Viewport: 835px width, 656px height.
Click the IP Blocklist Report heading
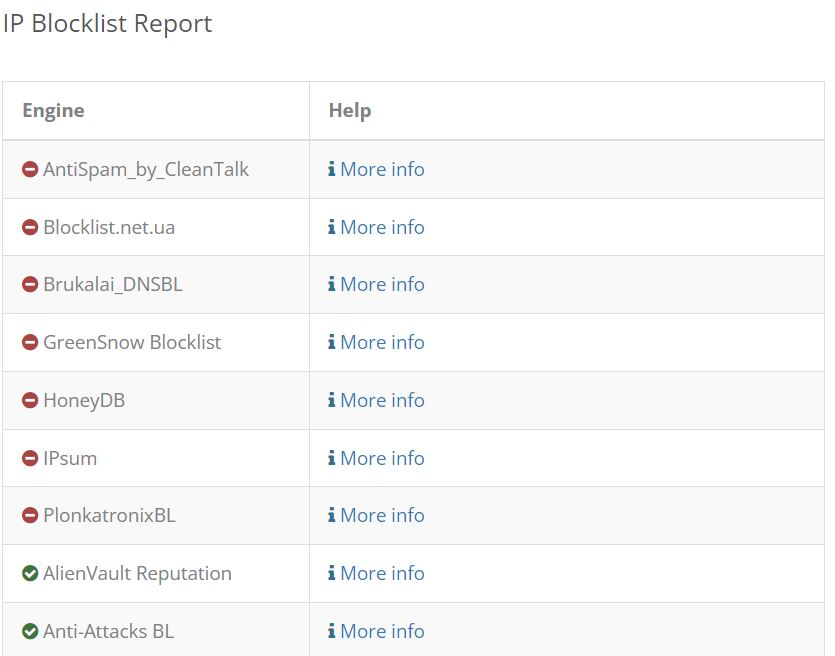pos(107,24)
